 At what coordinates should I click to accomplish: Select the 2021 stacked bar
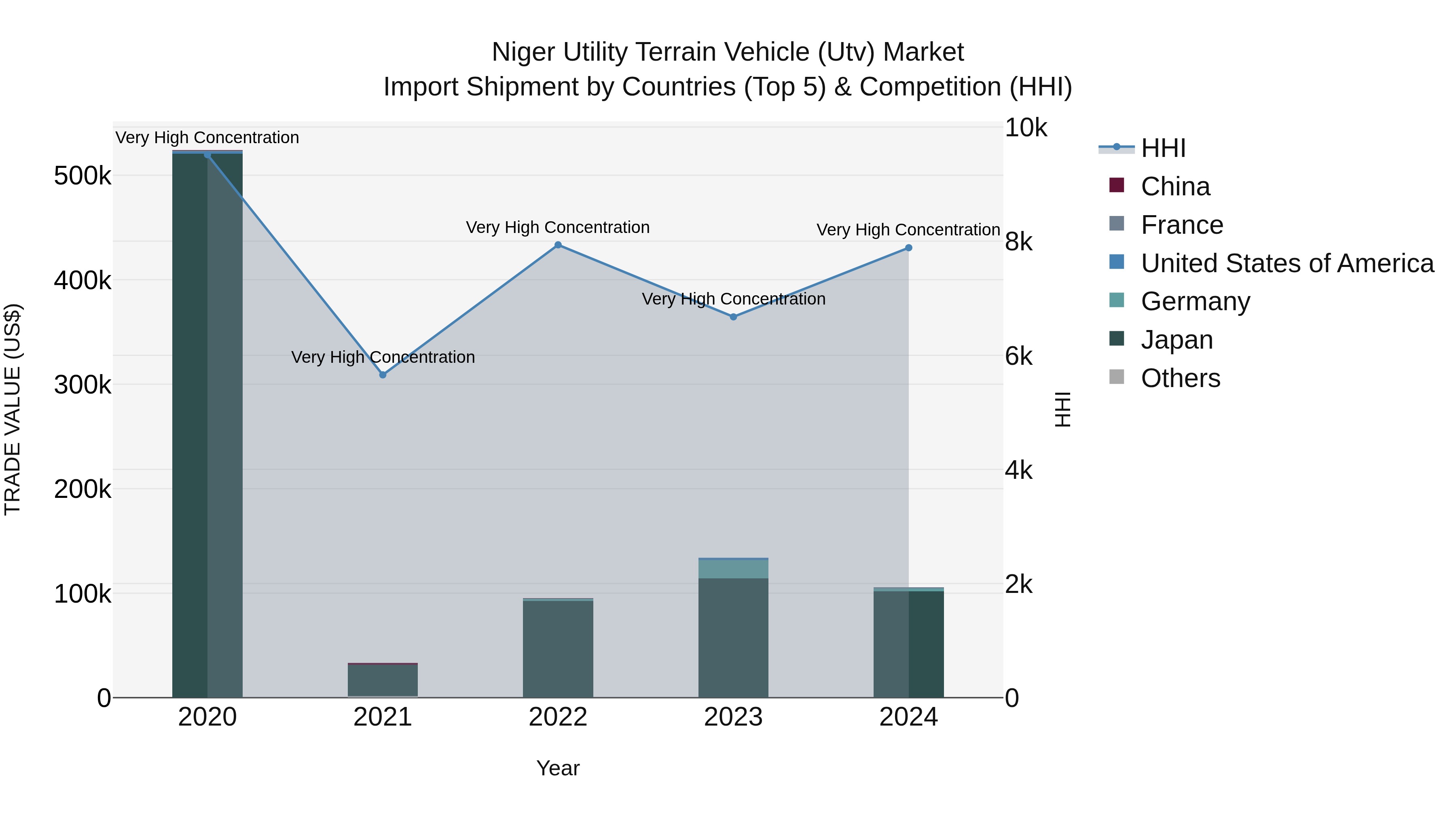[383, 680]
